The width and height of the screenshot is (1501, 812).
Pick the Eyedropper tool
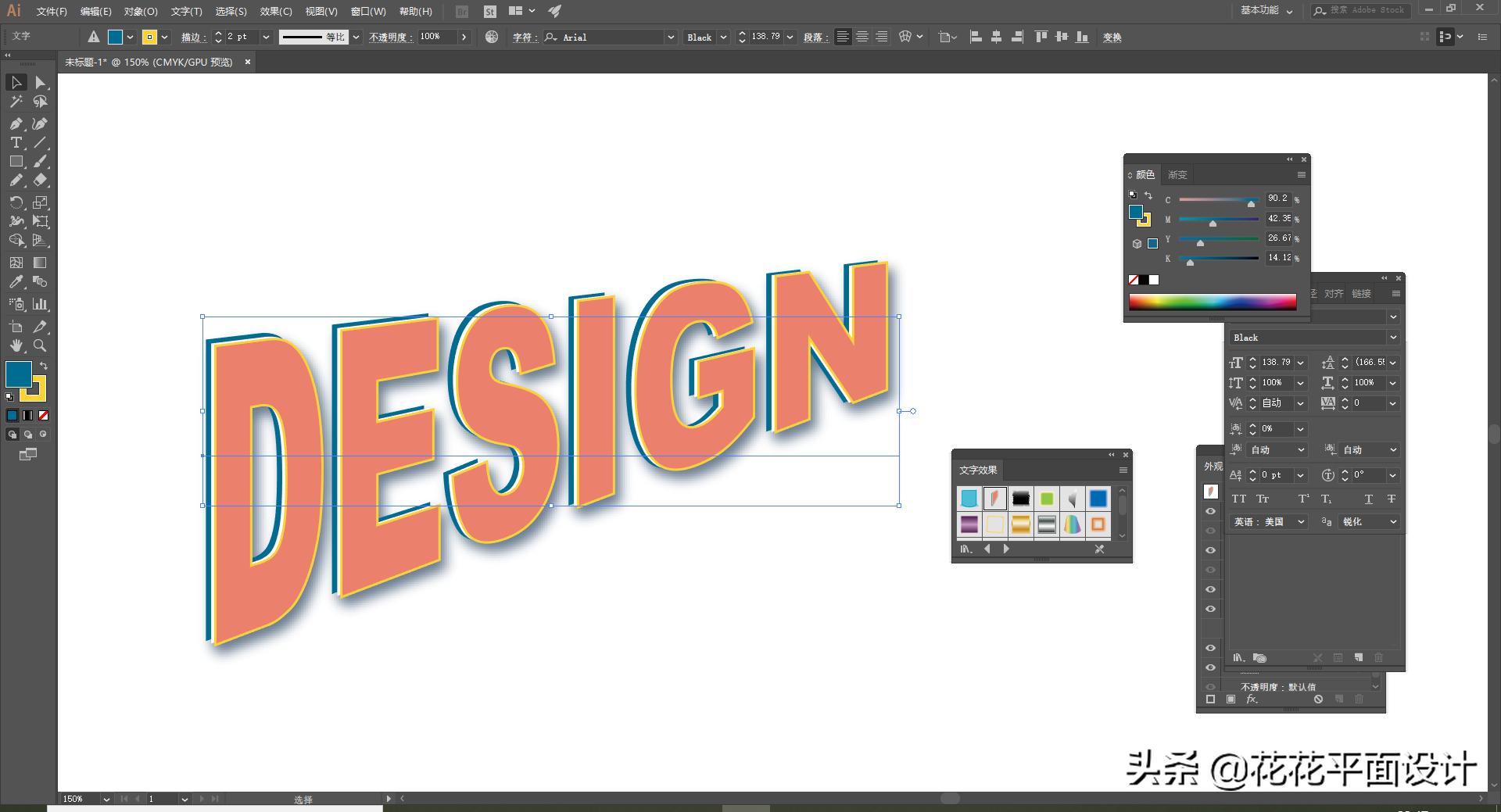coord(16,282)
